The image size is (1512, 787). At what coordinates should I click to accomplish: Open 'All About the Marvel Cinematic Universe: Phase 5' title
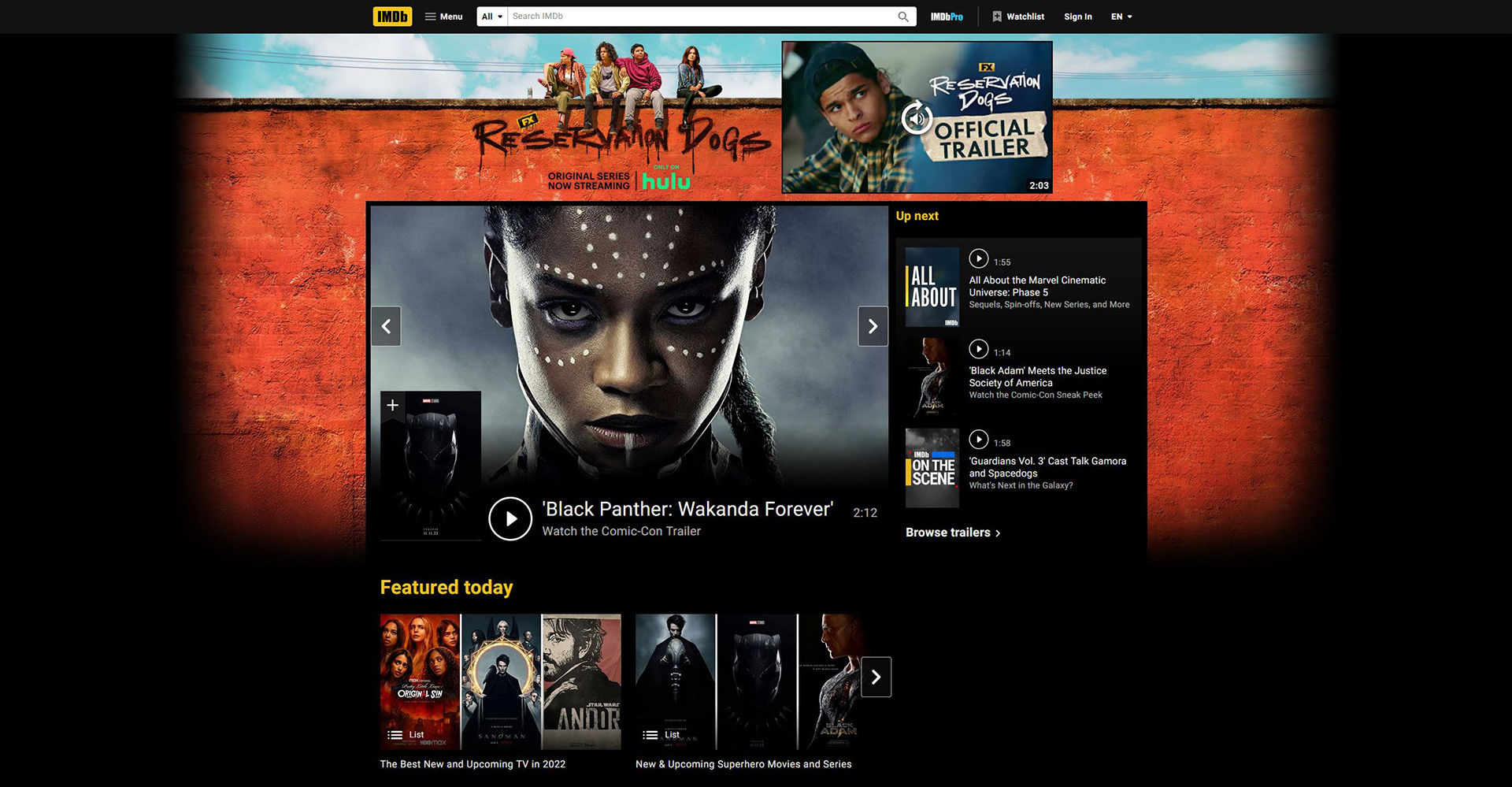pos(1037,286)
